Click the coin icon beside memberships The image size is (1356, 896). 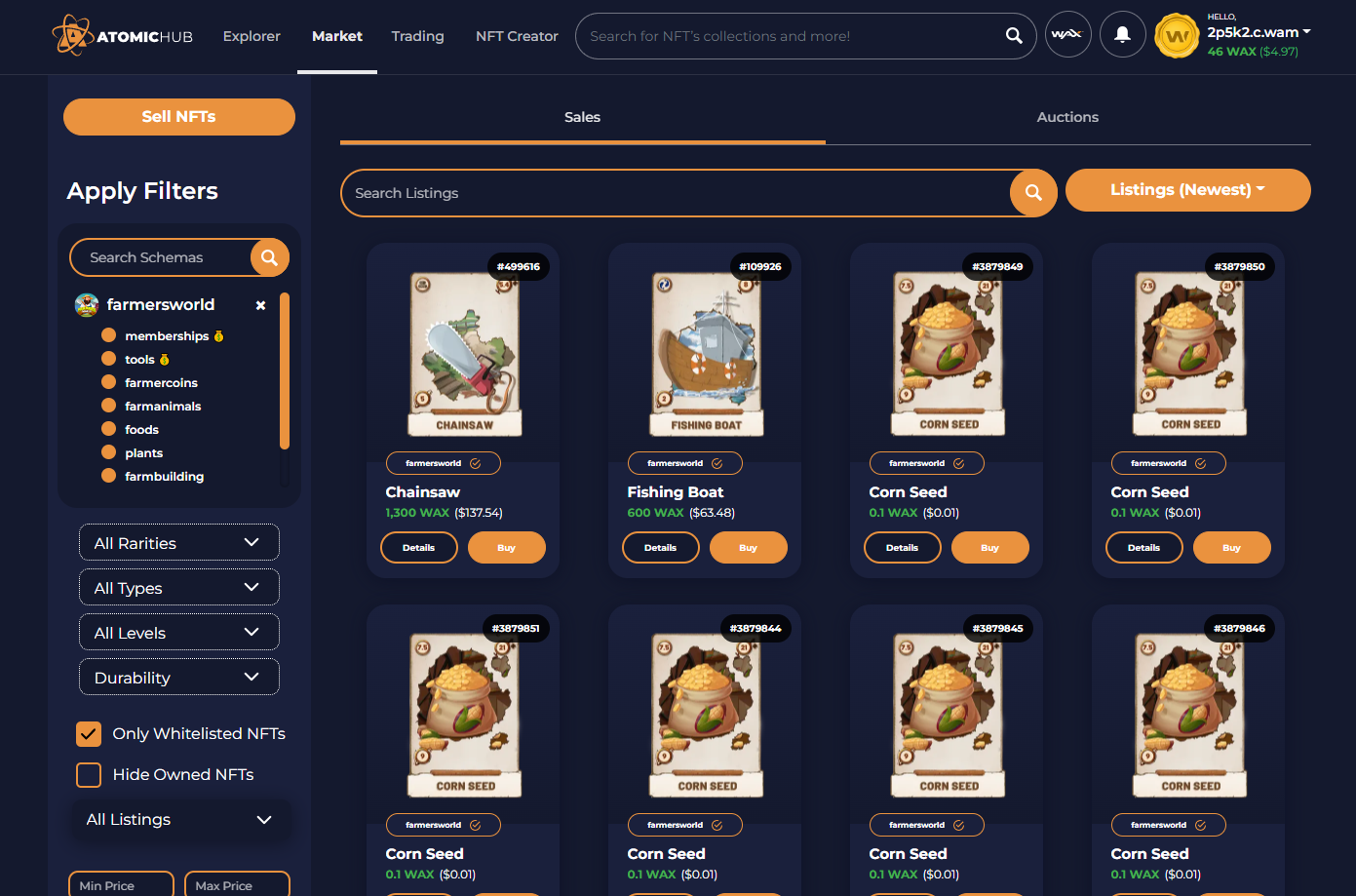pos(218,336)
